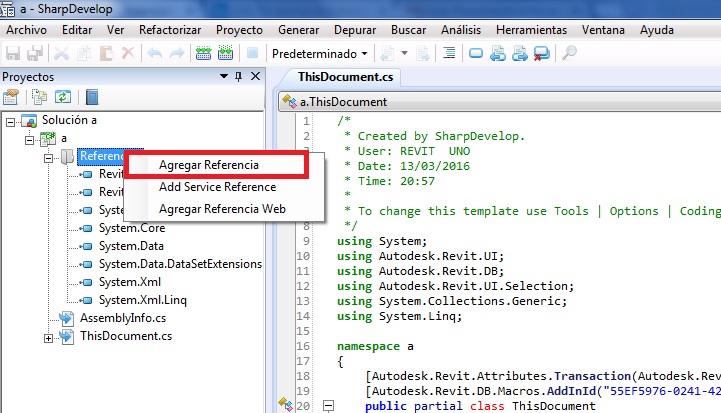Click the blue book icon in Proyectos toolbar
The width and height of the screenshot is (721, 413).
click(92, 97)
